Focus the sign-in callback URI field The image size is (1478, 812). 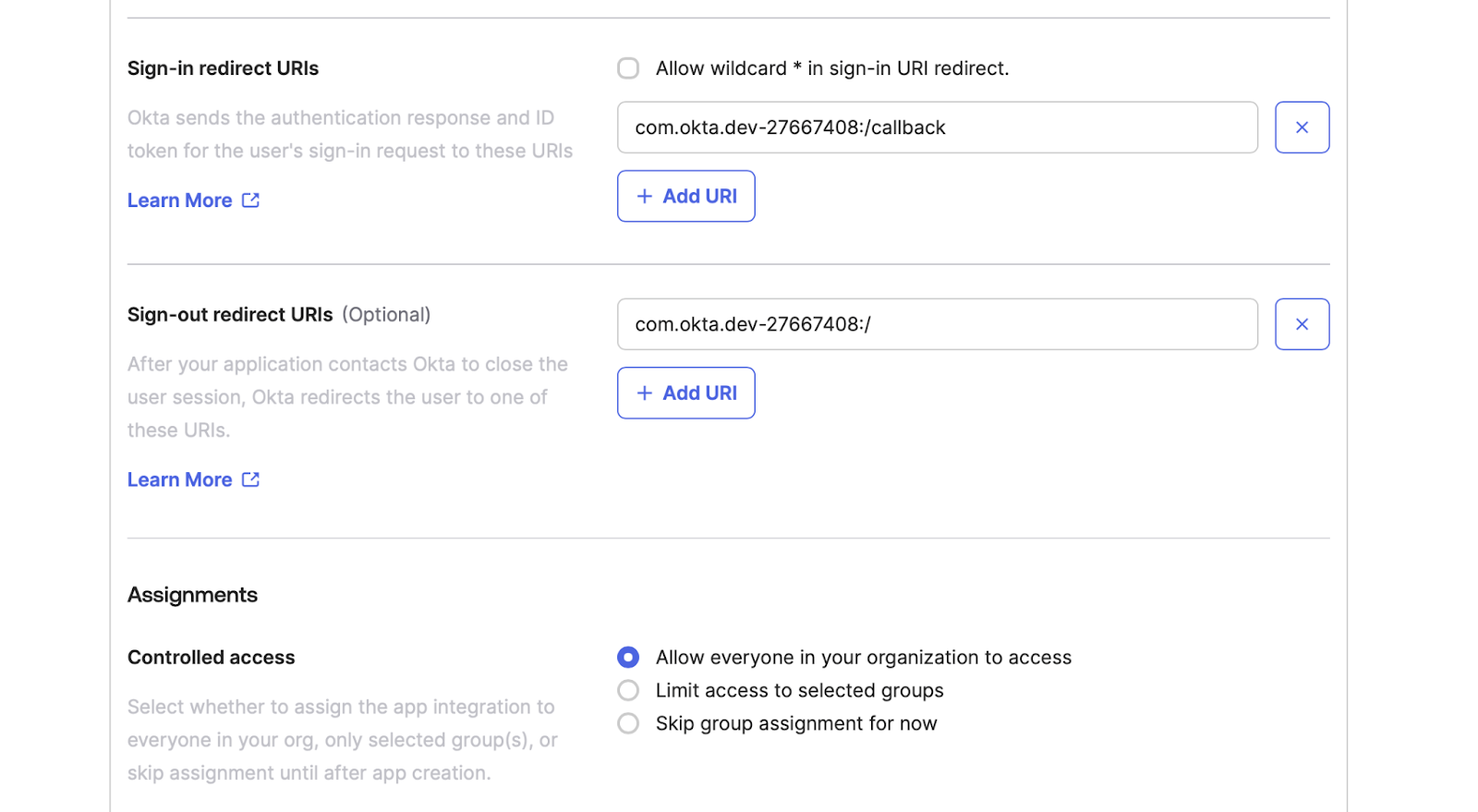pos(937,127)
